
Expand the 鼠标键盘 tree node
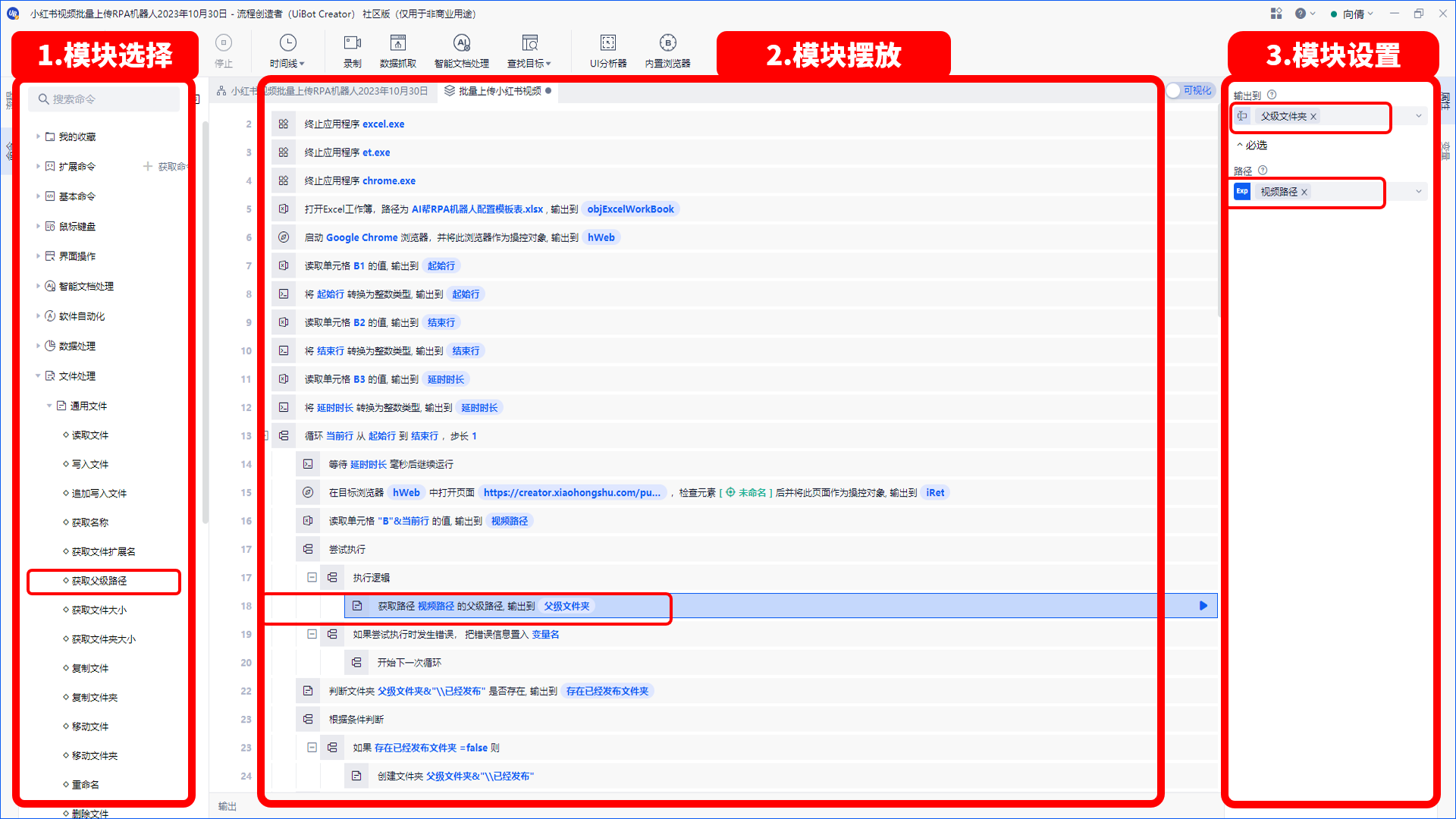pyautogui.click(x=38, y=226)
